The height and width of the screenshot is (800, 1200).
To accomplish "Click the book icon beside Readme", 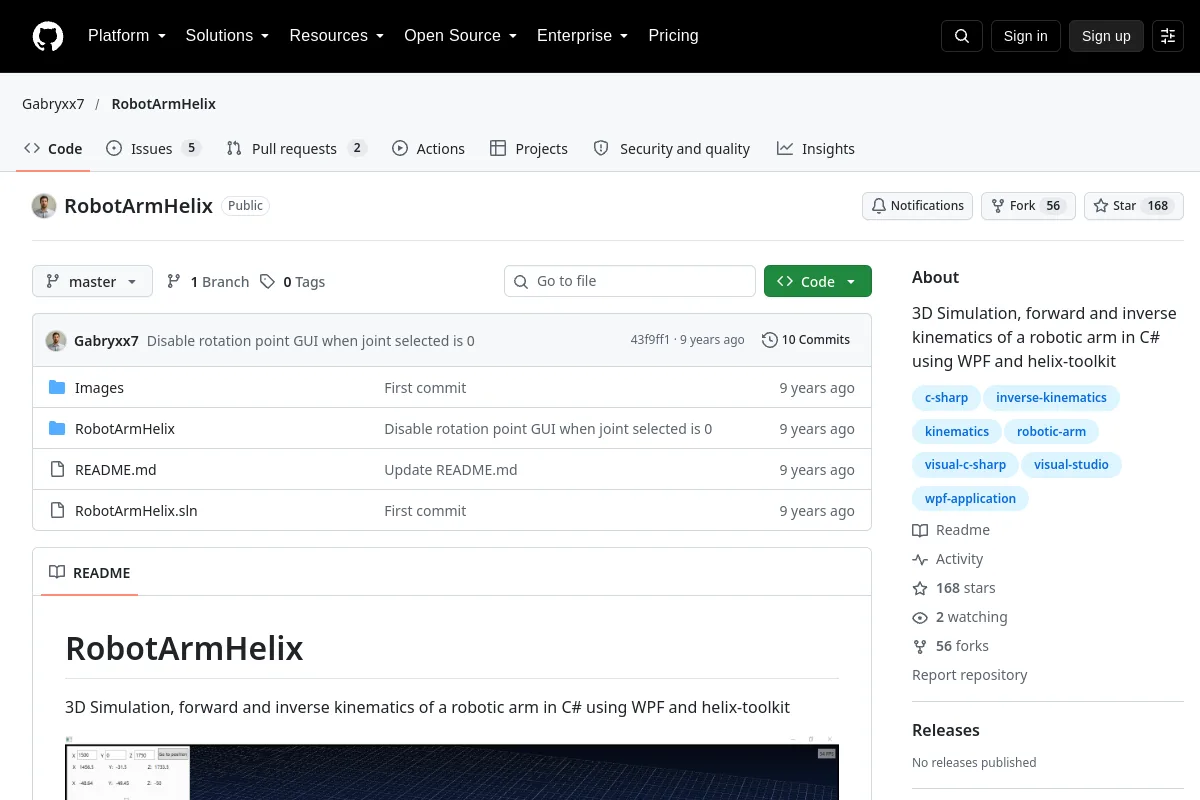I will click(920, 530).
